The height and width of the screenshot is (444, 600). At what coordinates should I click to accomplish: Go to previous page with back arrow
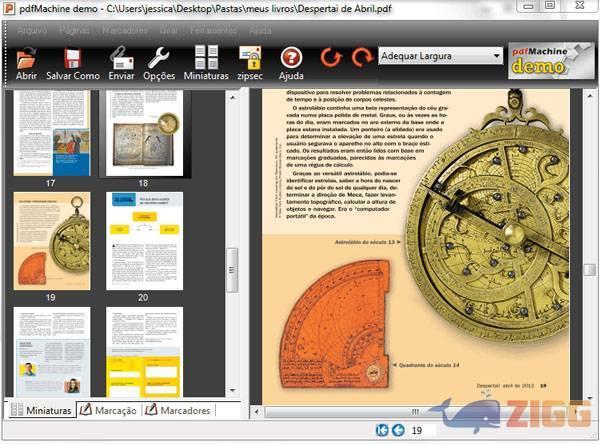pos(398,431)
